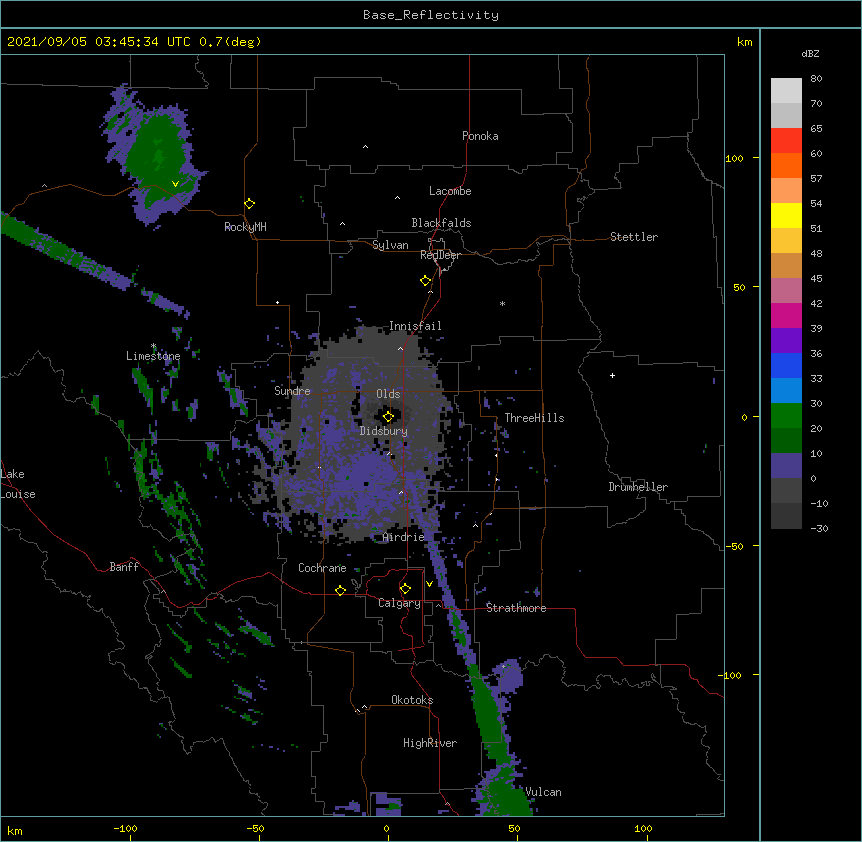Click the Airdrie city label
The width and height of the screenshot is (862, 842).
(x=403, y=537)
